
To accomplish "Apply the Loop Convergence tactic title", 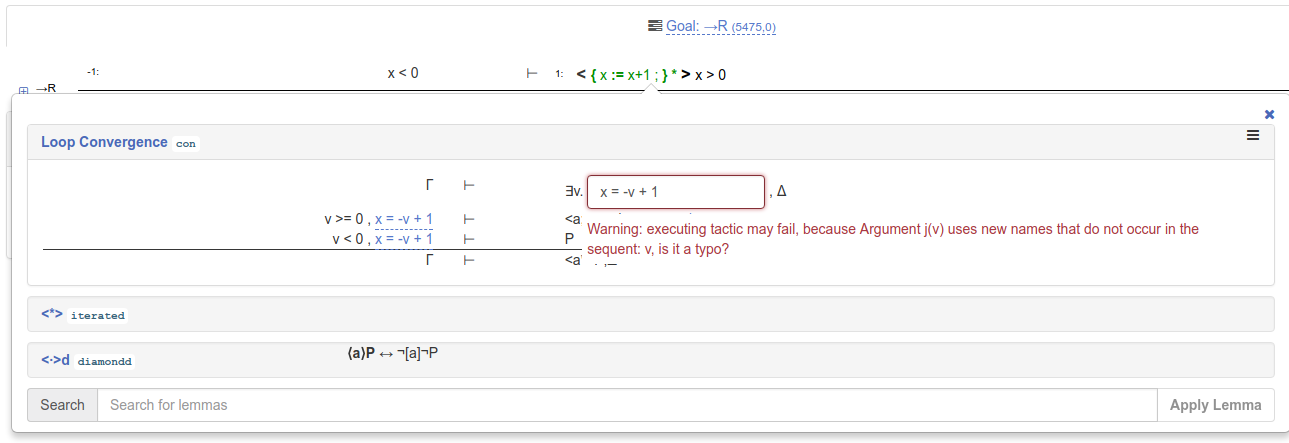I will pos(104,142).
